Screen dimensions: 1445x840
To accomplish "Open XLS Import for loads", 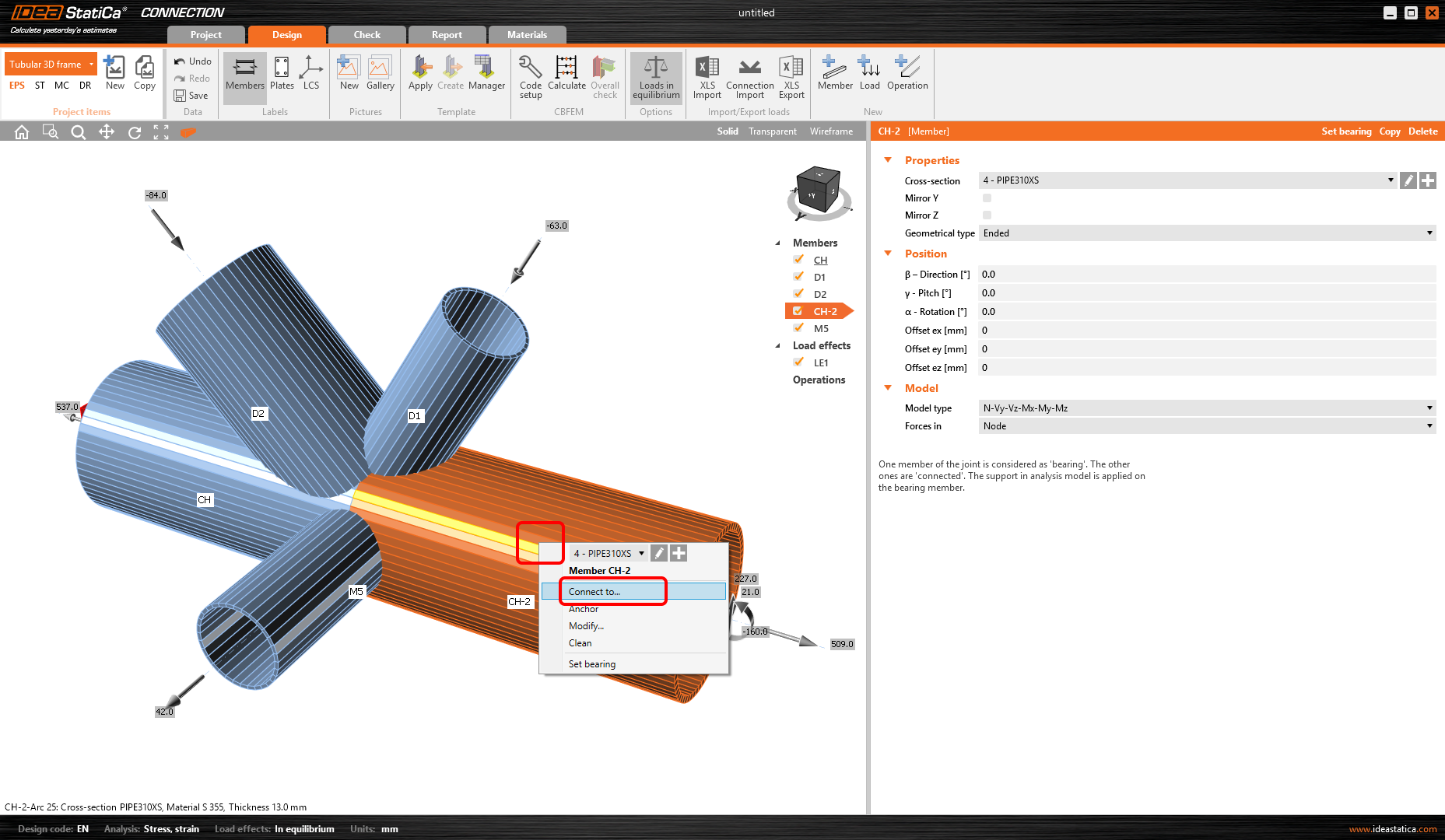I will tap(707, 75).
